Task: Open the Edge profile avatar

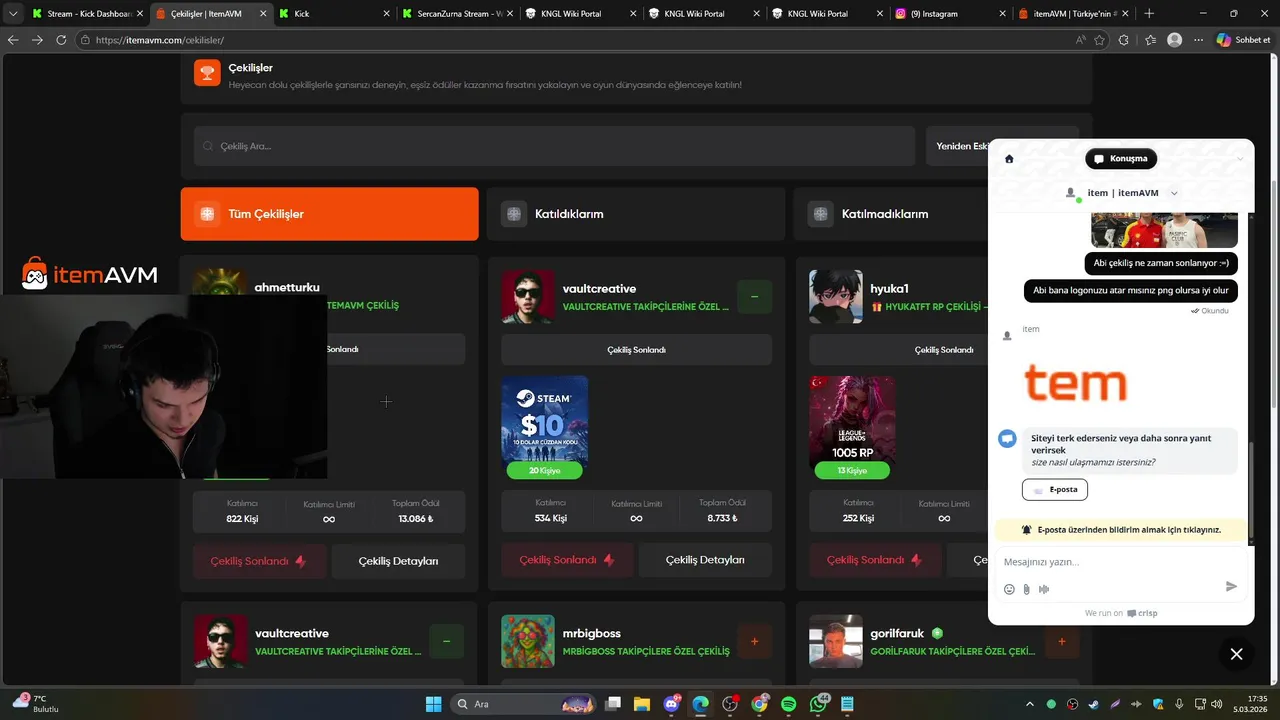Action: (x=1175, y=40)
